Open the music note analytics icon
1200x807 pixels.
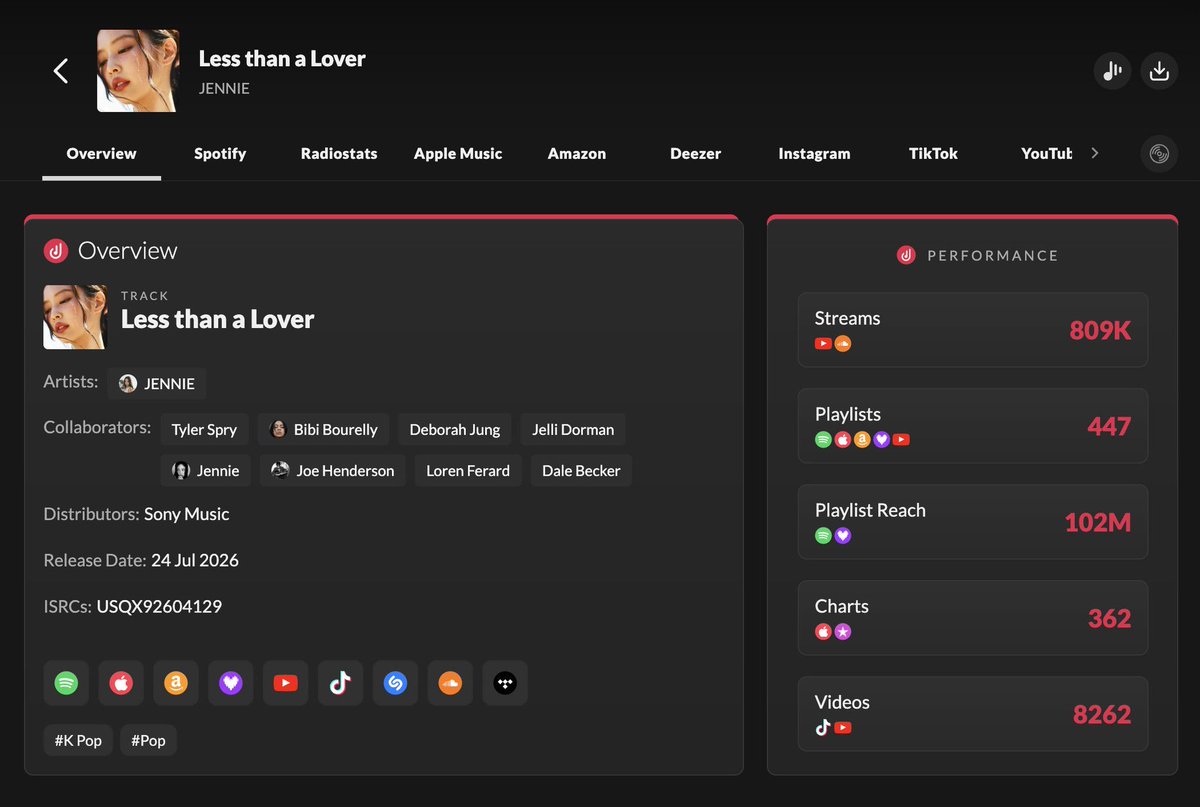pos(1112,71)
